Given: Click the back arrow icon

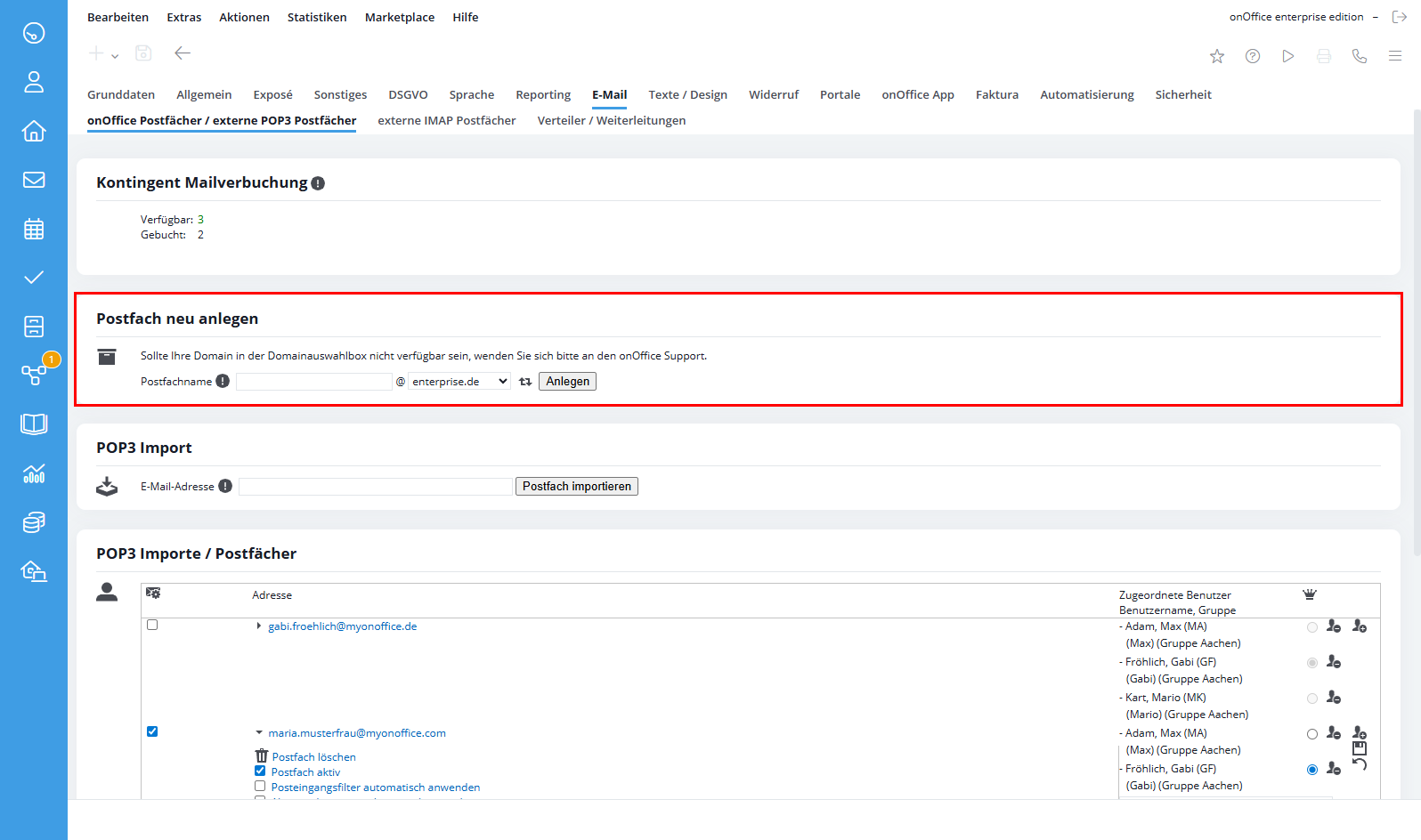Looking at the screenshot, I should (x=183, y=53).
